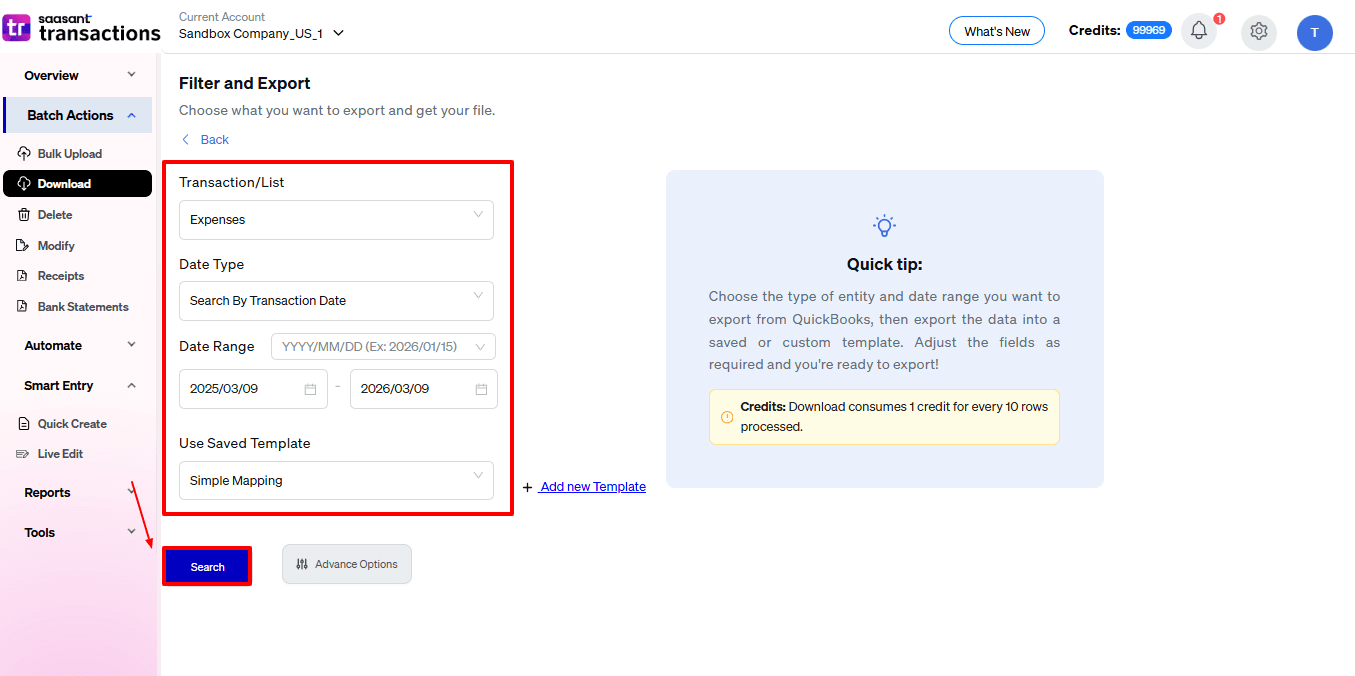1355x676 pixels.
Task: Open the Date Range preset dropdown
Action: click(x=383, y=347)
